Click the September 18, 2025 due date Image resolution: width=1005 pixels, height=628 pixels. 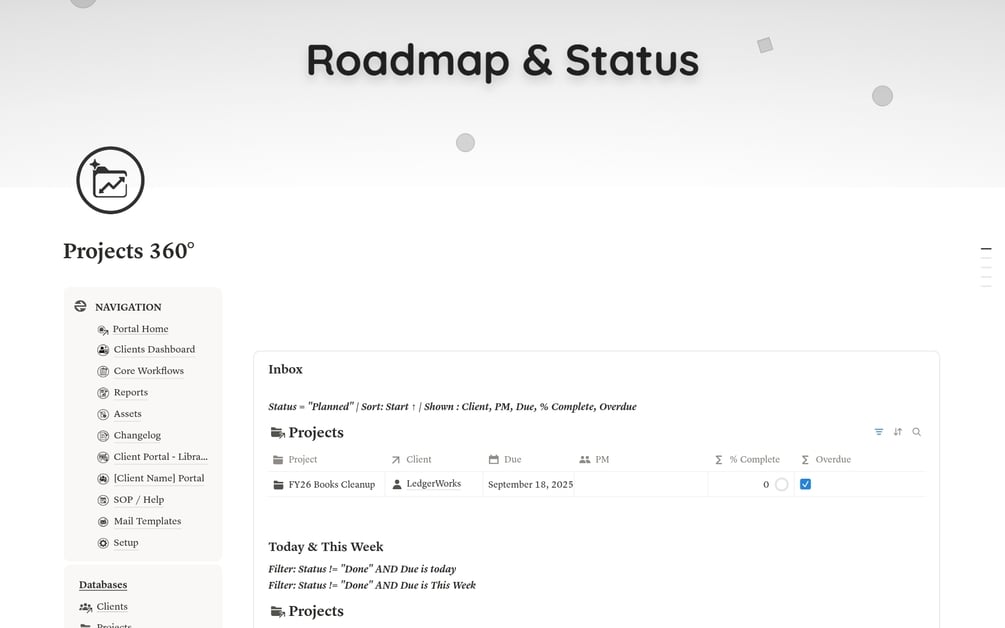531,485
